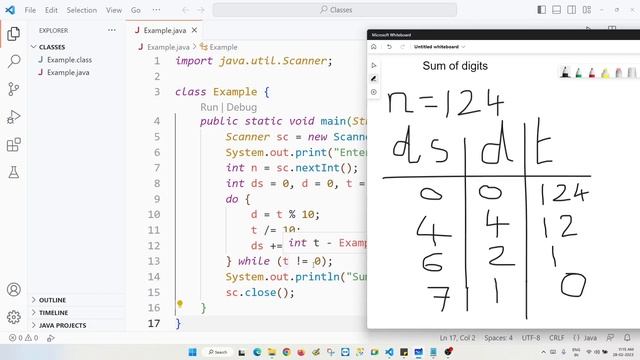
Task: Click the lightbulb quick fix icon
Action: 180,304
